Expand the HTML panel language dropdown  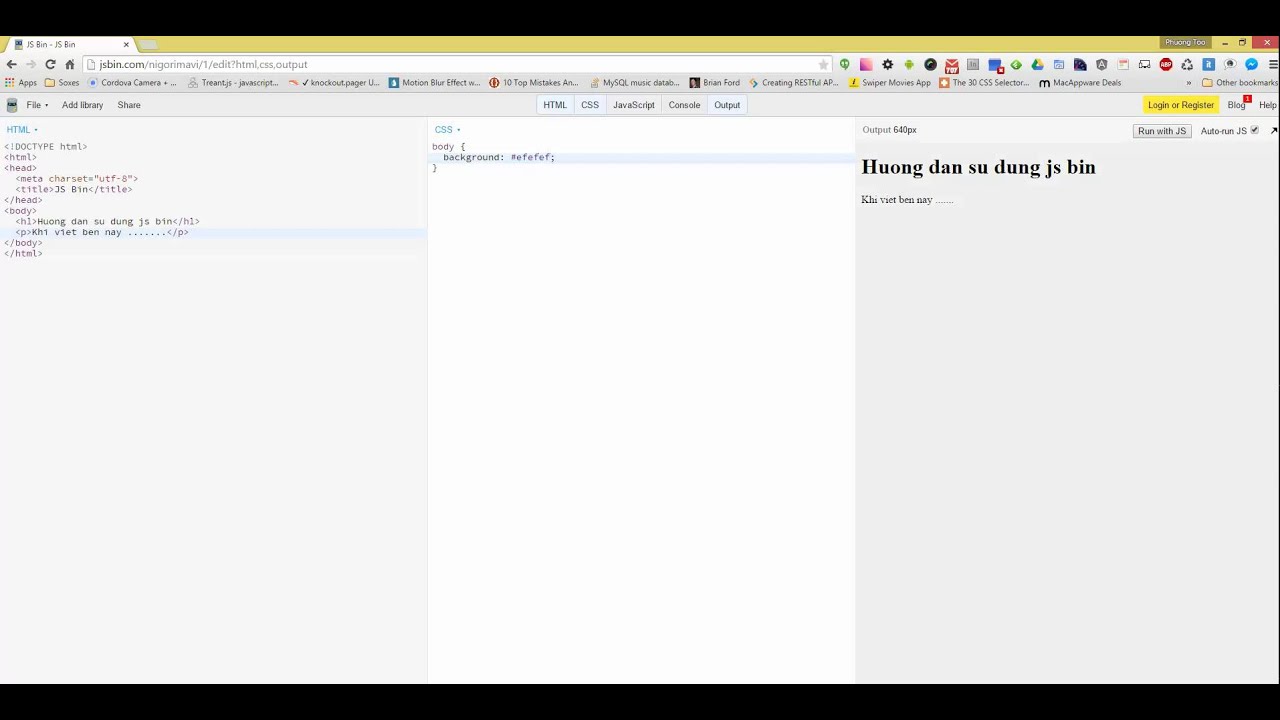pos(22,130)
